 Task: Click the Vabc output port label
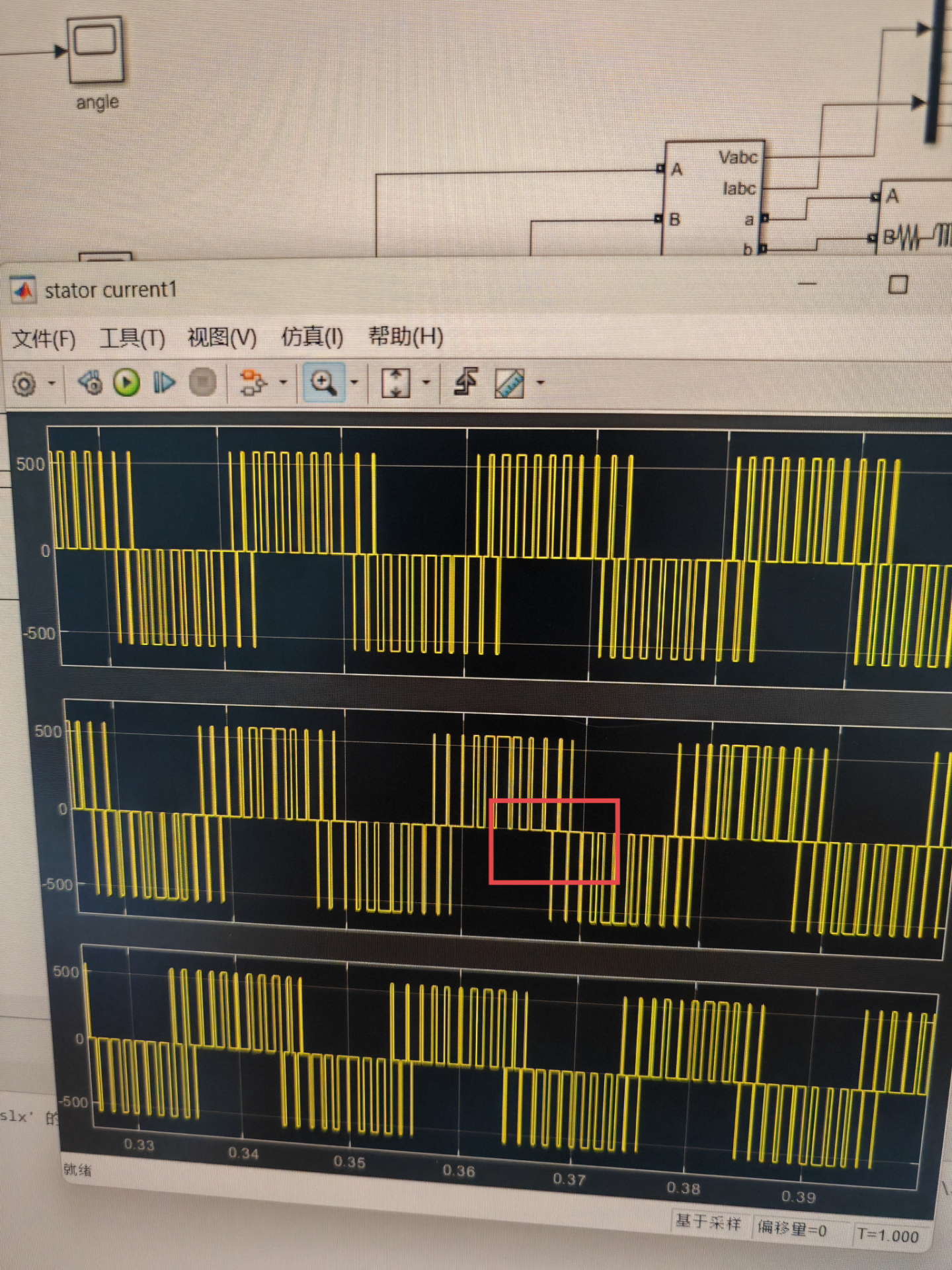click(738, 158)
